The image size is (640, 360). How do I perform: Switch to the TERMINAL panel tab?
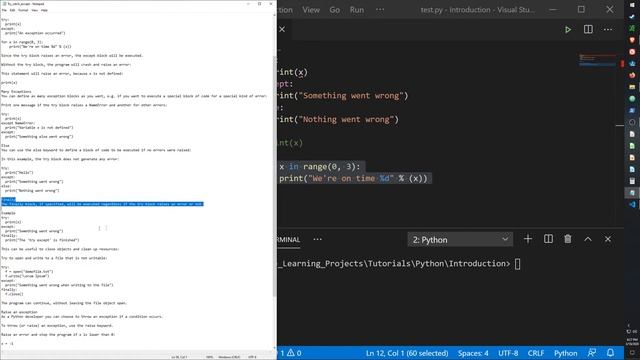289,240
